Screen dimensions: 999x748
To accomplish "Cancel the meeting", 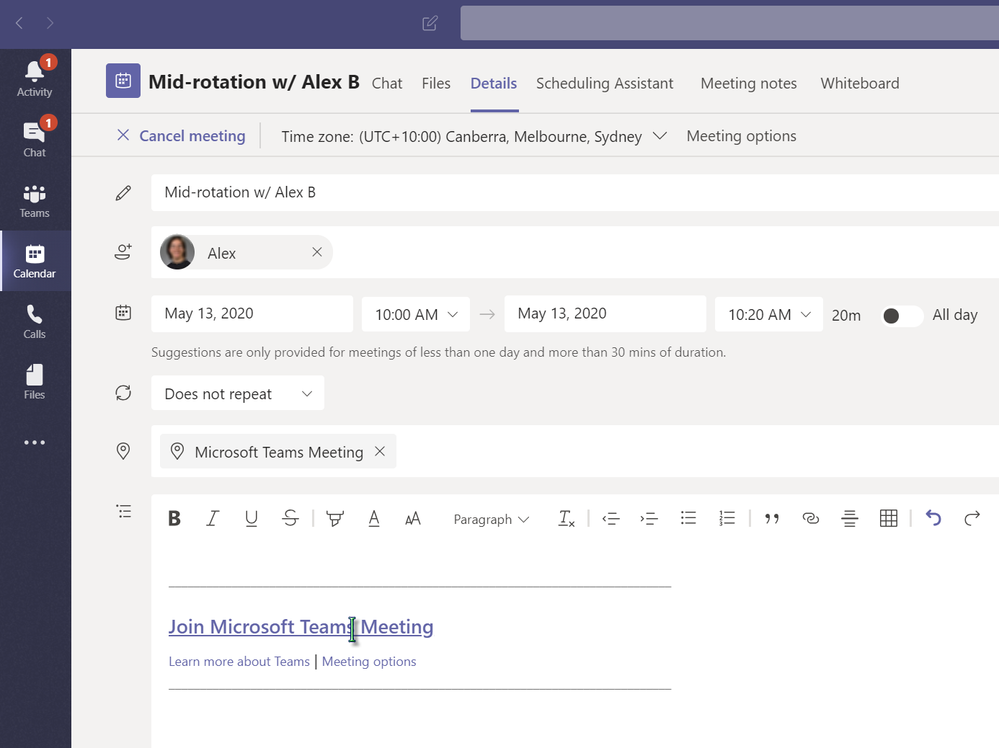I will [181, 136].
